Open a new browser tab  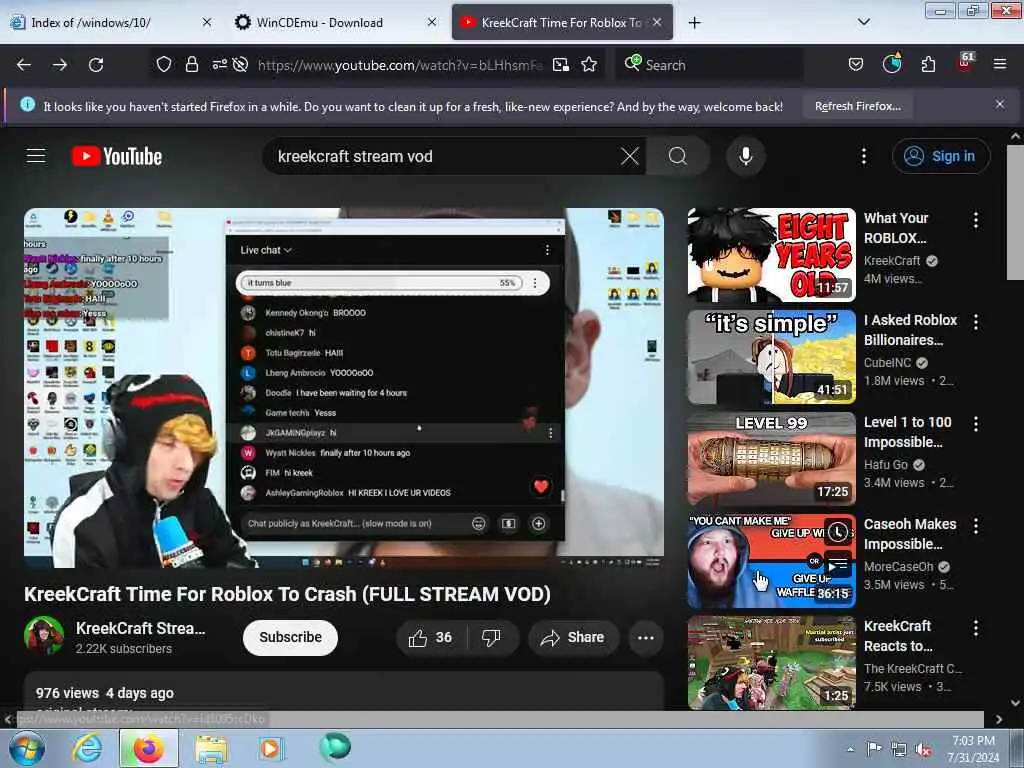click(694, 23)
